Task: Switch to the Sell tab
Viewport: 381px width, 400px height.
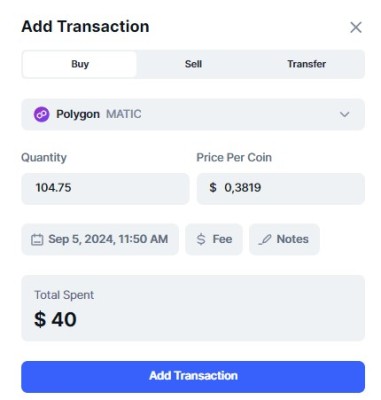Action: pos(193,64)
